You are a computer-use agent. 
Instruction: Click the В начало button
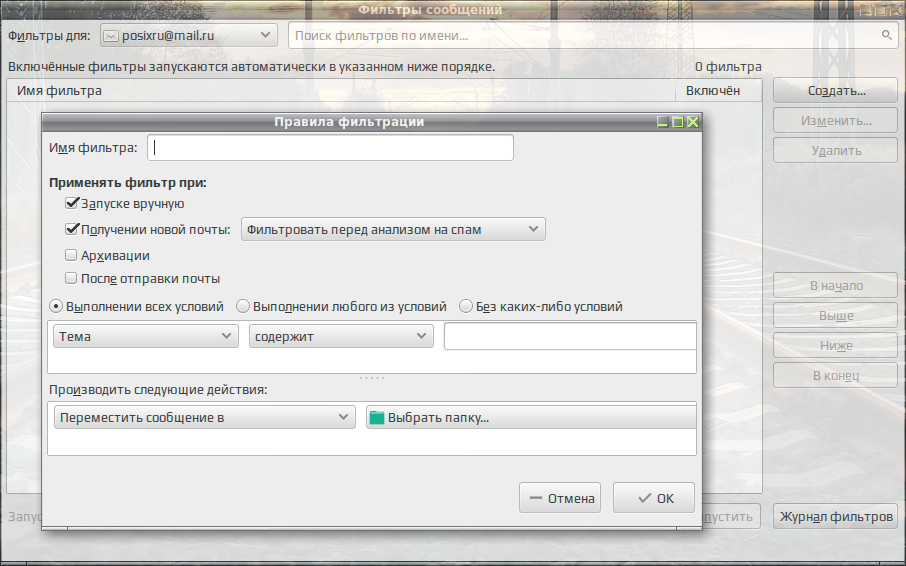(x=836, y=285)
